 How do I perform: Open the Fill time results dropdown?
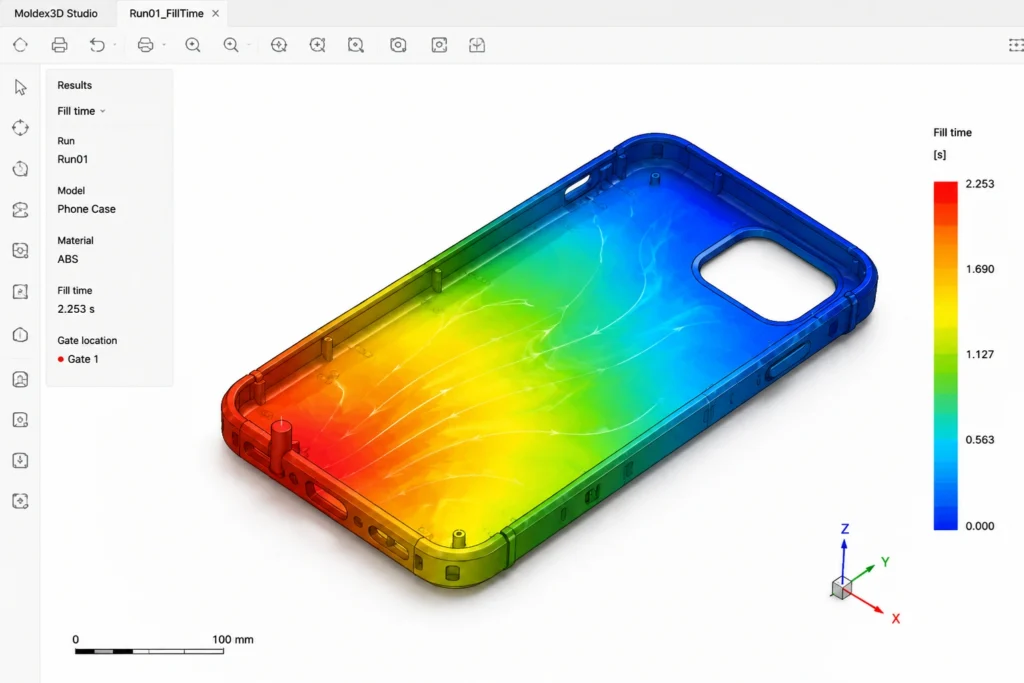(82, 111)
